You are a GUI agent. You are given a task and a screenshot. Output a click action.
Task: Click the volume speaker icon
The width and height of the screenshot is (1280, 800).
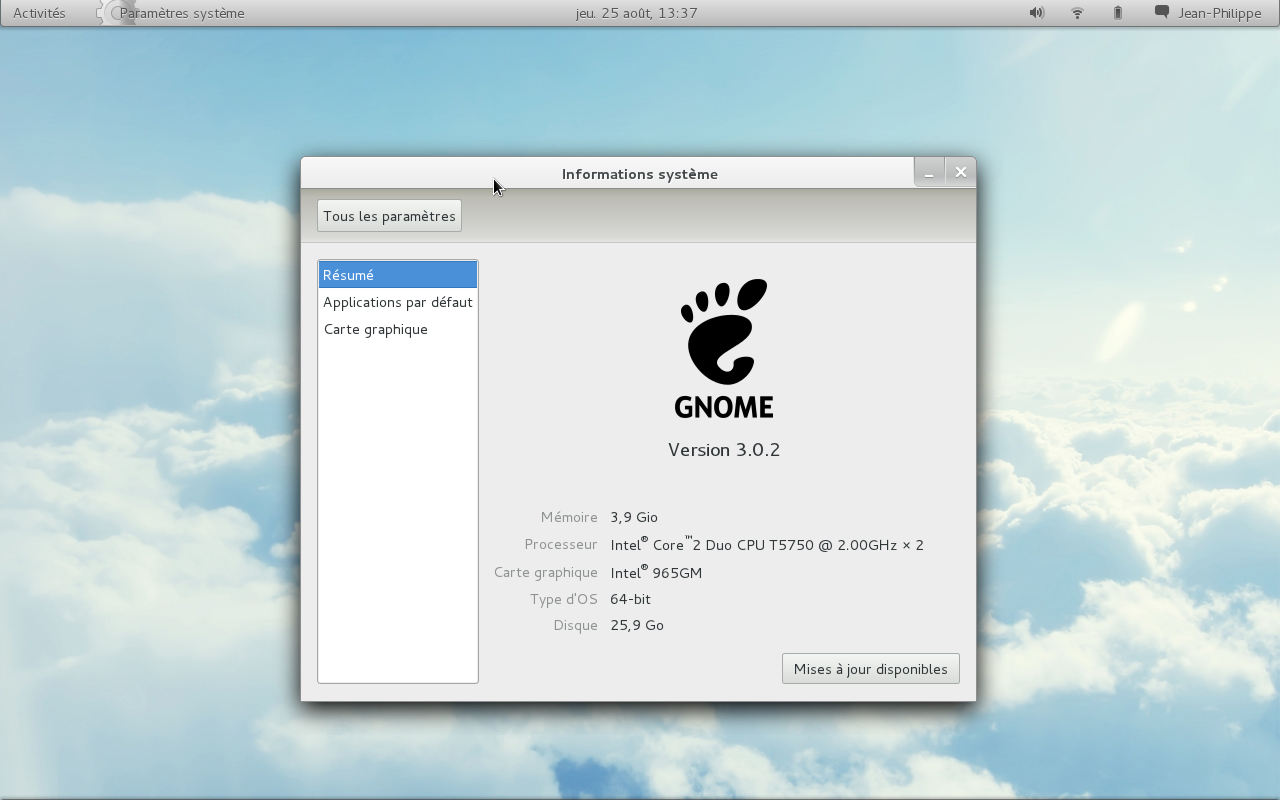click(1036, 13)
